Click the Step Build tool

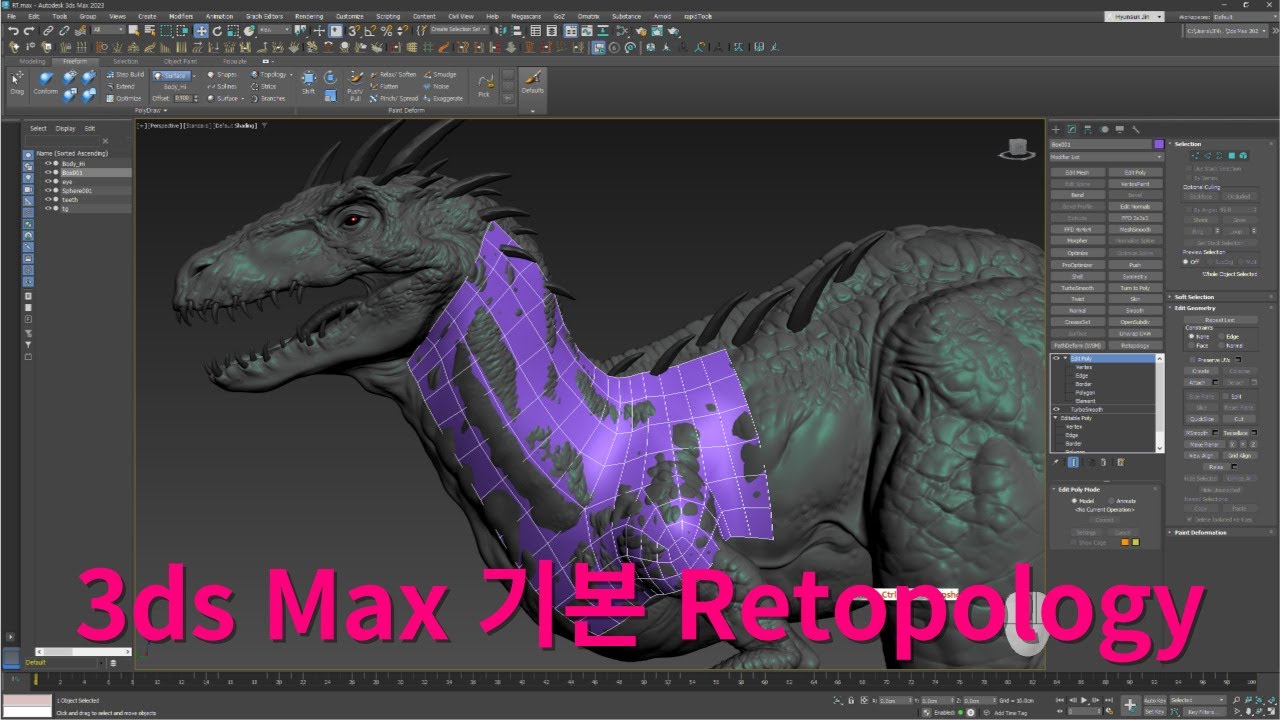(x=126, y=75)
